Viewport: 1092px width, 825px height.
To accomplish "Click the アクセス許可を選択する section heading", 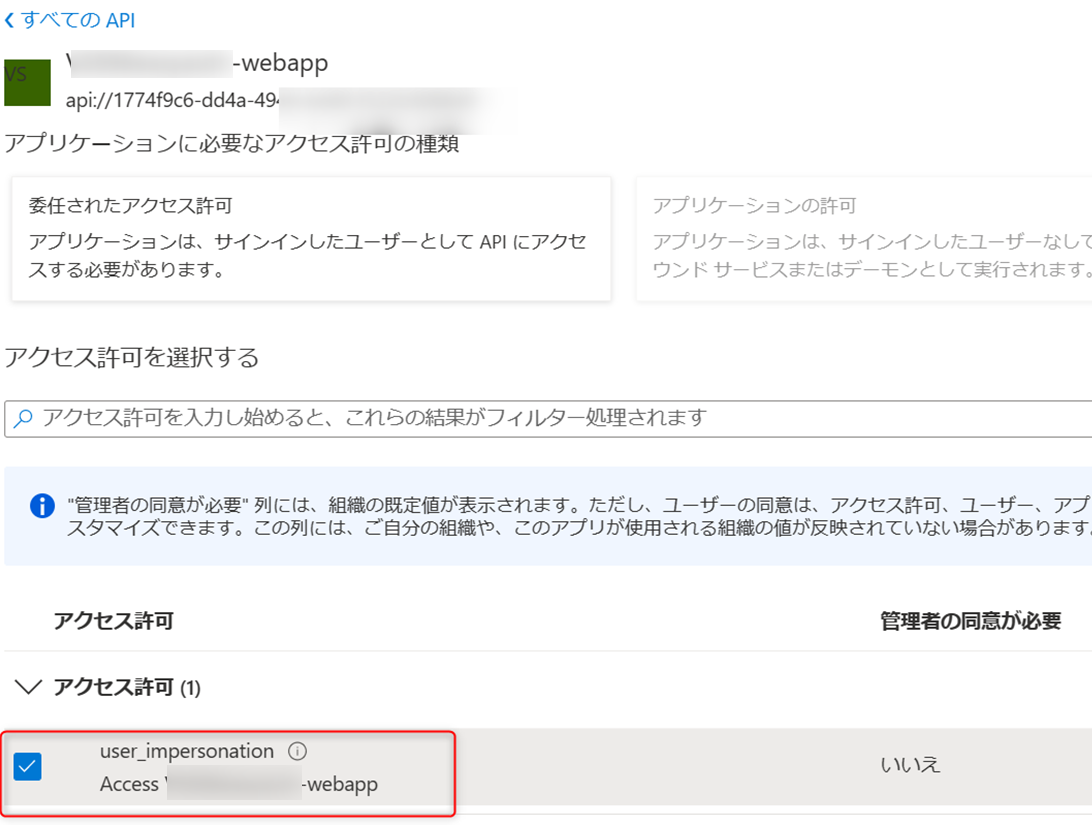I will (x=132, y=357).
